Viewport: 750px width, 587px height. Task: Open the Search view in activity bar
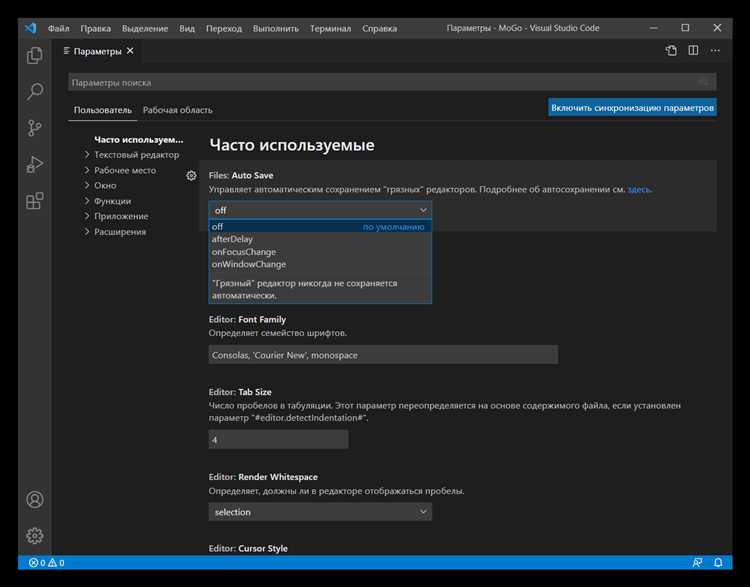pyautogui.click(x=35, y=92)
